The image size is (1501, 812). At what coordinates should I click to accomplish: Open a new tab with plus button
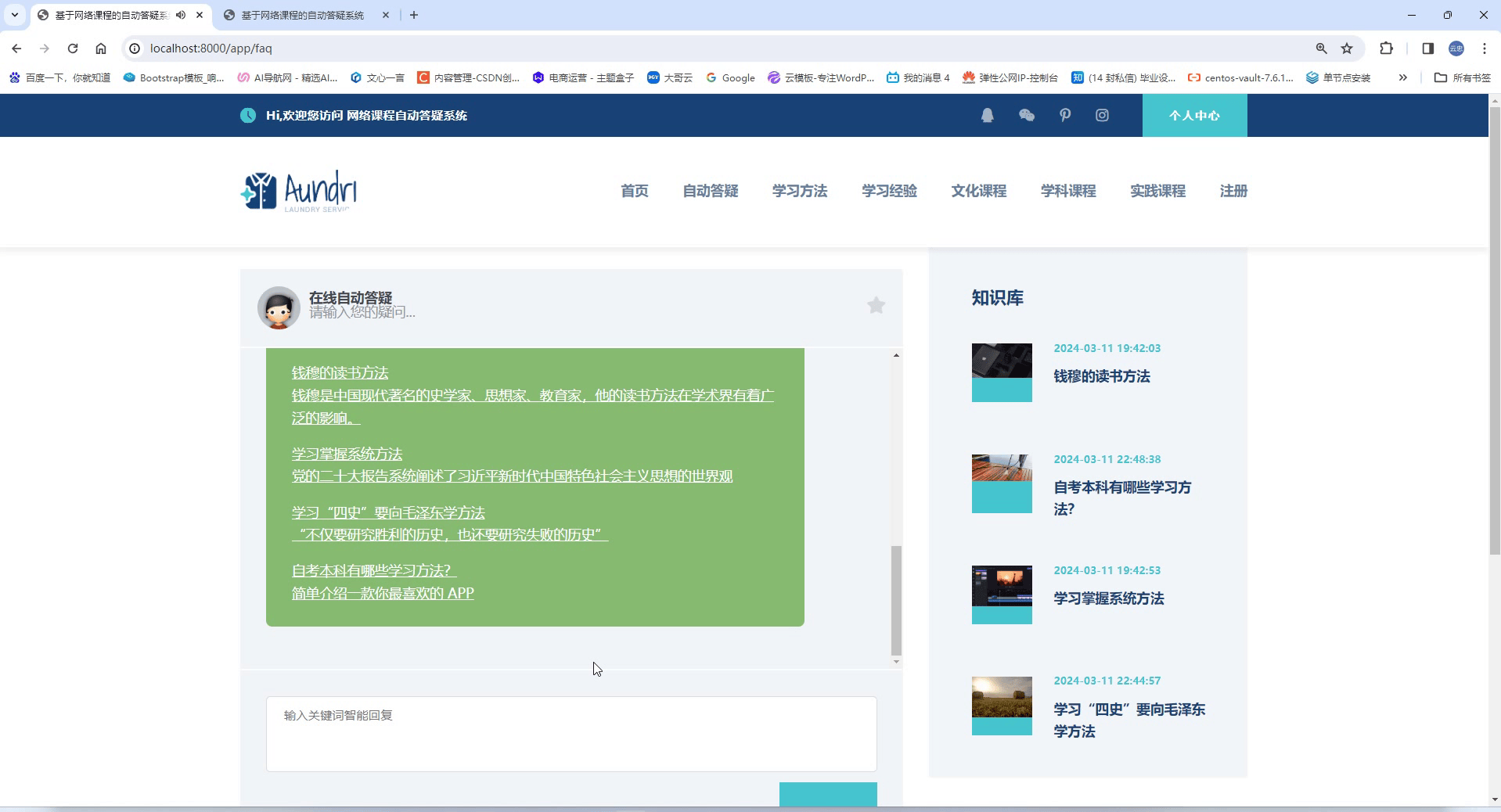pyautogui.click(x=414, y=15)
